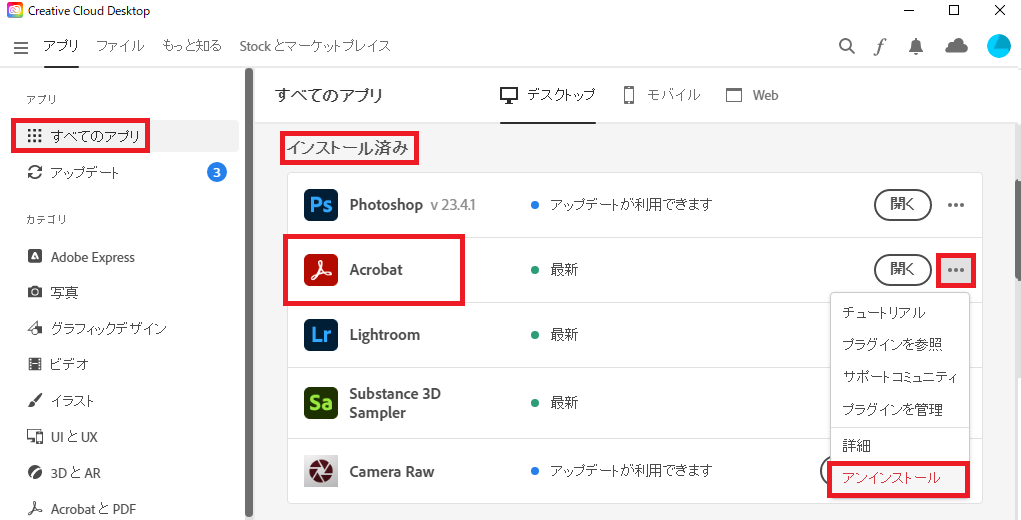Click the Photoshop app icon
Image resolution: width=1021 pixels, height=520 pixels.
320,205
